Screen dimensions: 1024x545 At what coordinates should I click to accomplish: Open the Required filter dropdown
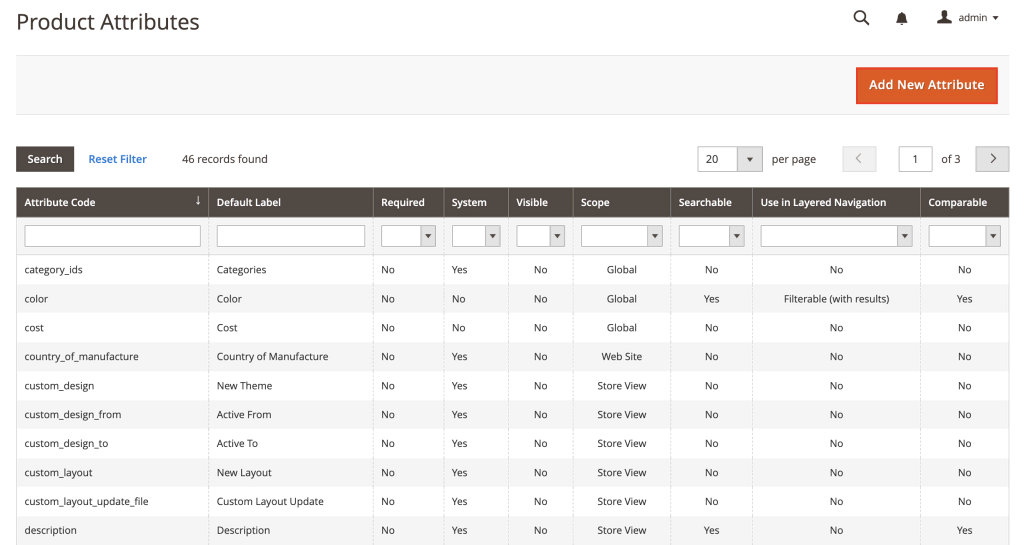[408, 236]
